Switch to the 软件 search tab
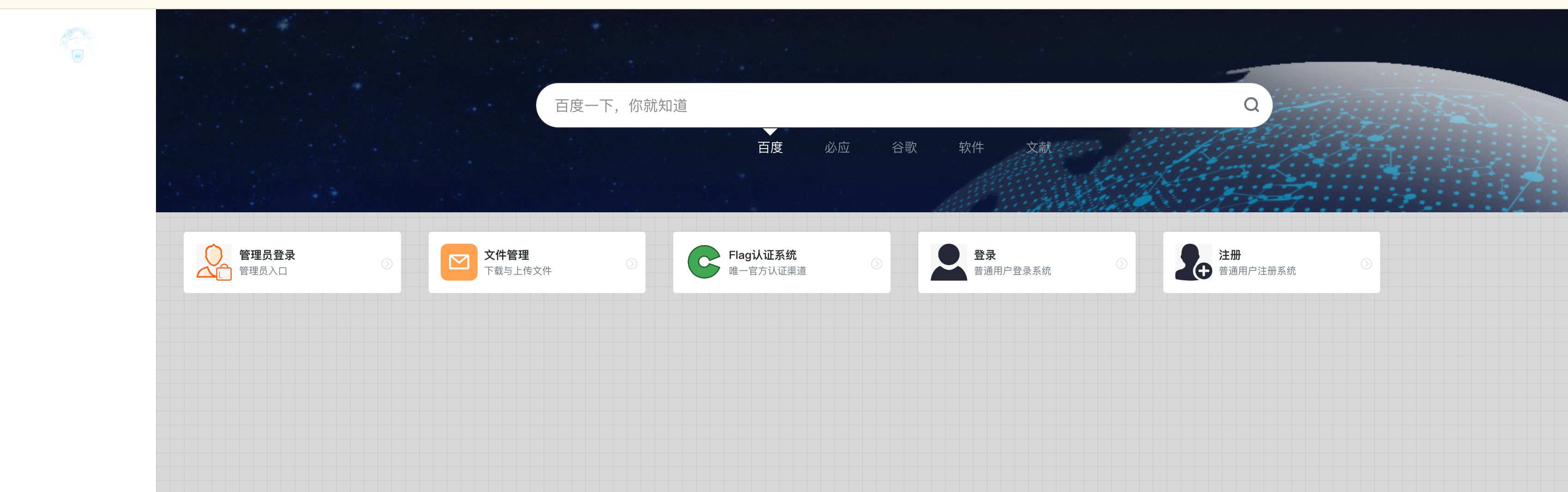This screenshot has width=1568, height=492. [x=971, y=147]
